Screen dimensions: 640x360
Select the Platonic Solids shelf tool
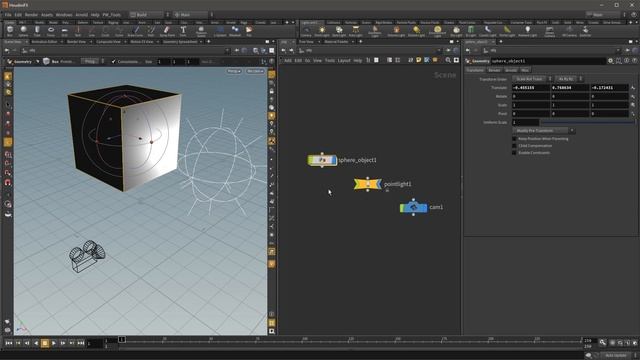coord(200,31)
